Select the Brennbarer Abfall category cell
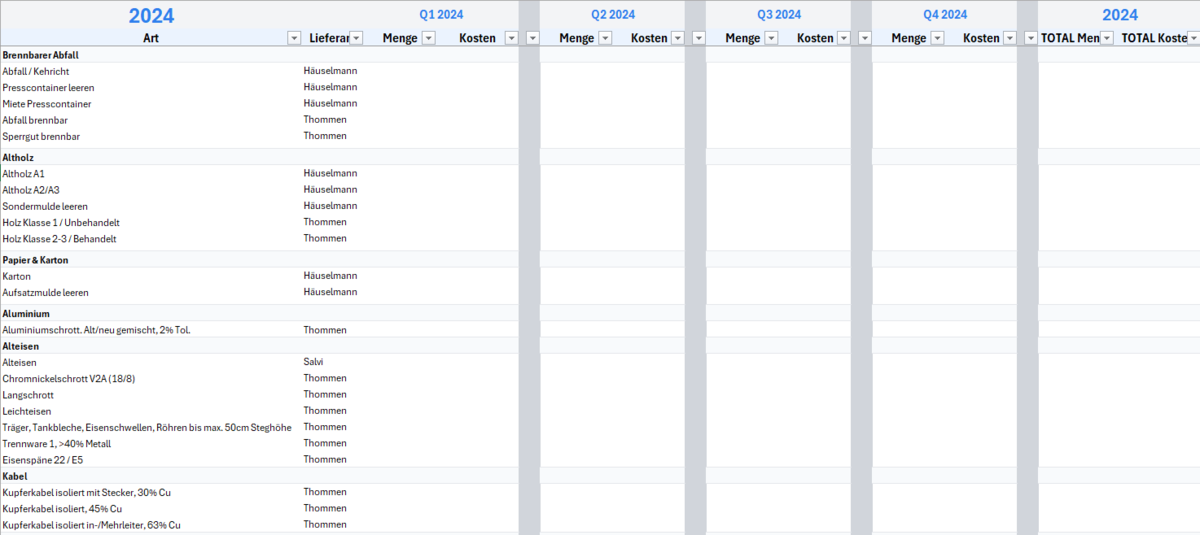This screenshot has height=535, width=1200. click(41, 55)
